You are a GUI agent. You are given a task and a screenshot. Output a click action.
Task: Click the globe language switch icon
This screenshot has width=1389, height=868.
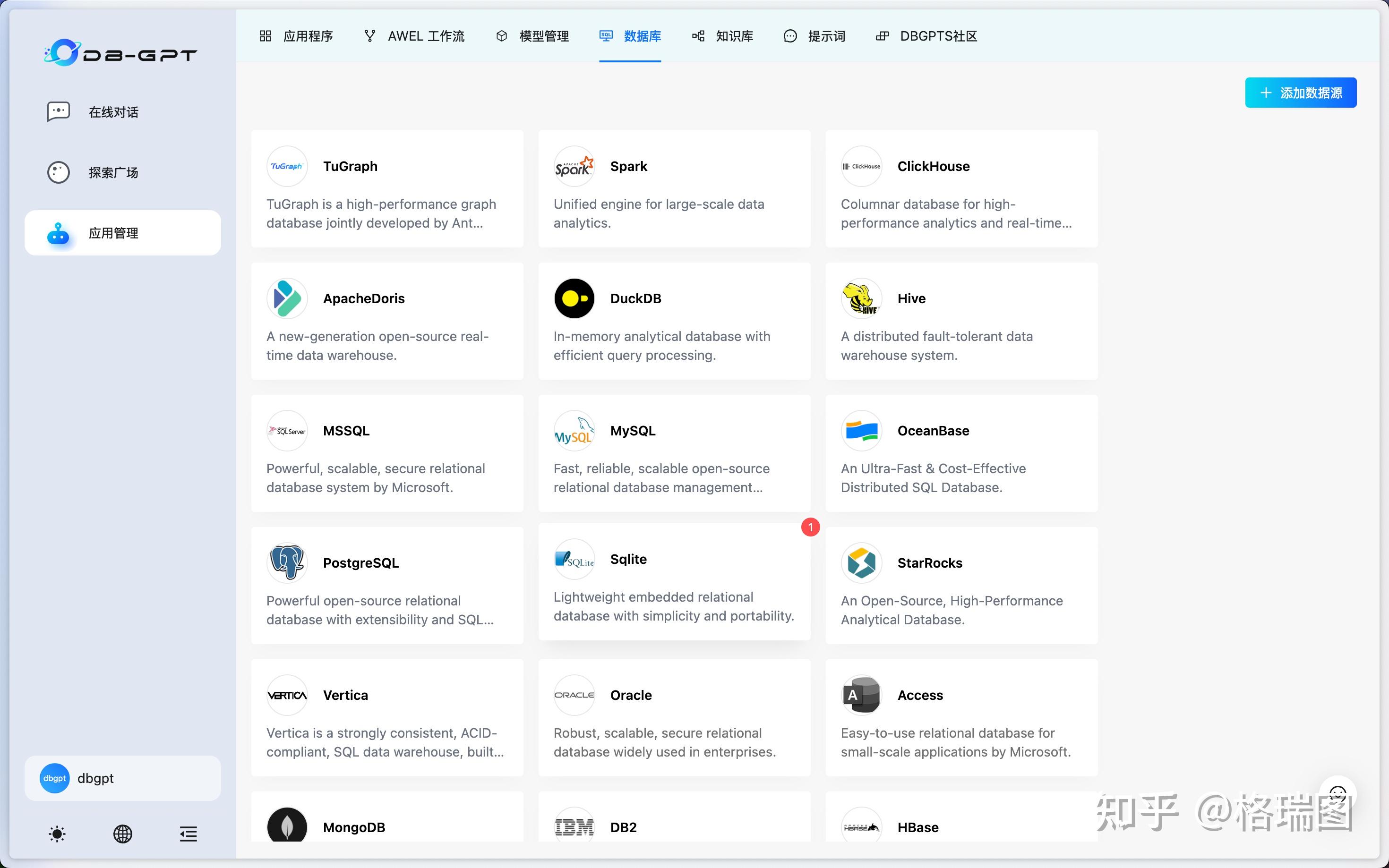[122, 834]
